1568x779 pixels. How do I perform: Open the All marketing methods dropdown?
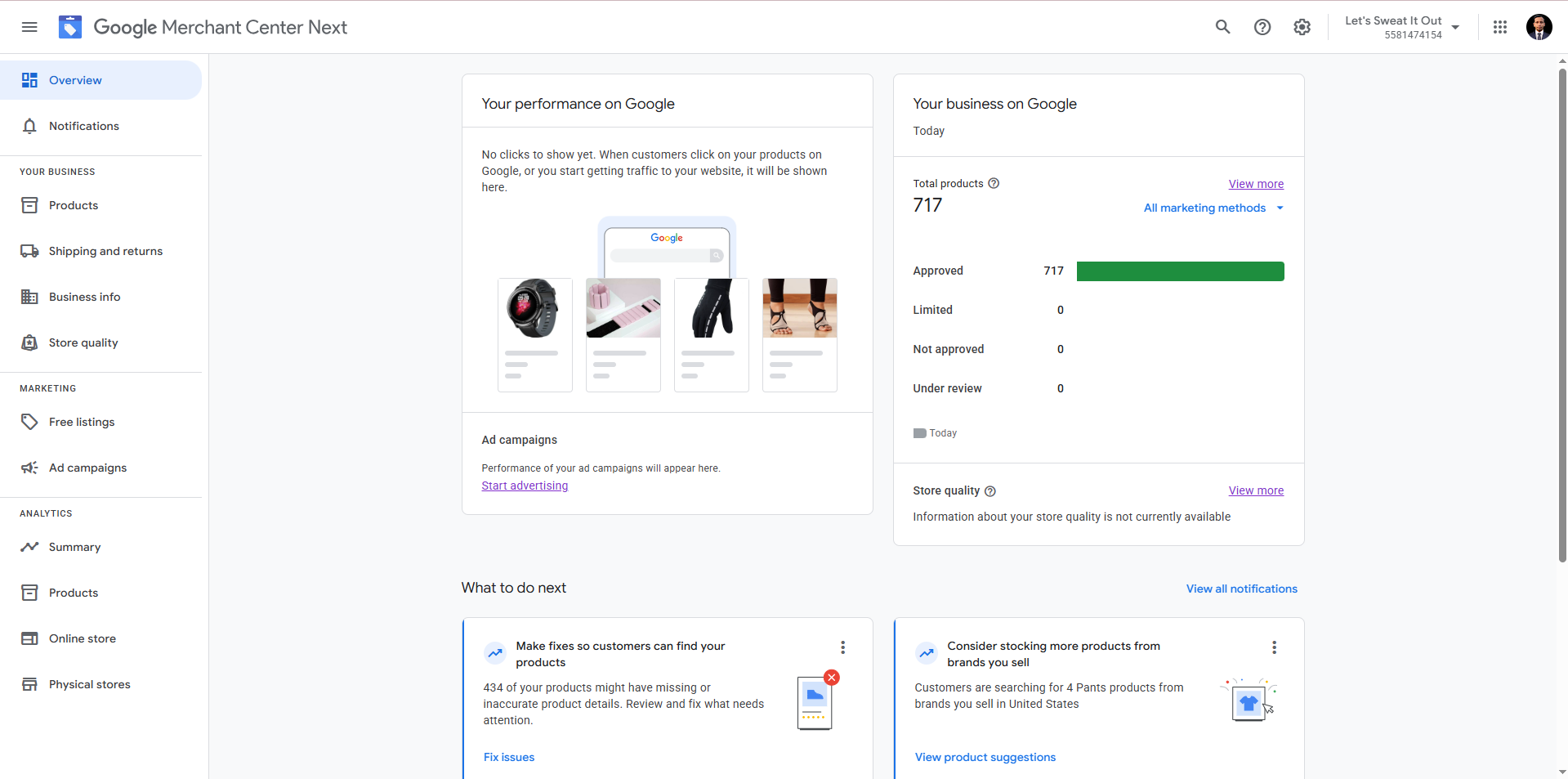[x=1214, y=208]
